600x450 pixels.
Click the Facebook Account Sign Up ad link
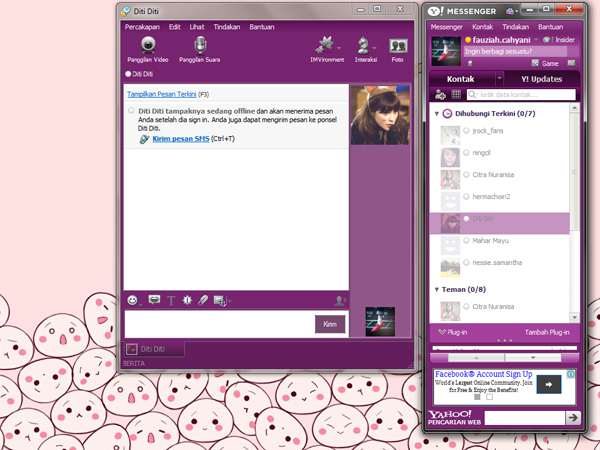click(484, 374)
